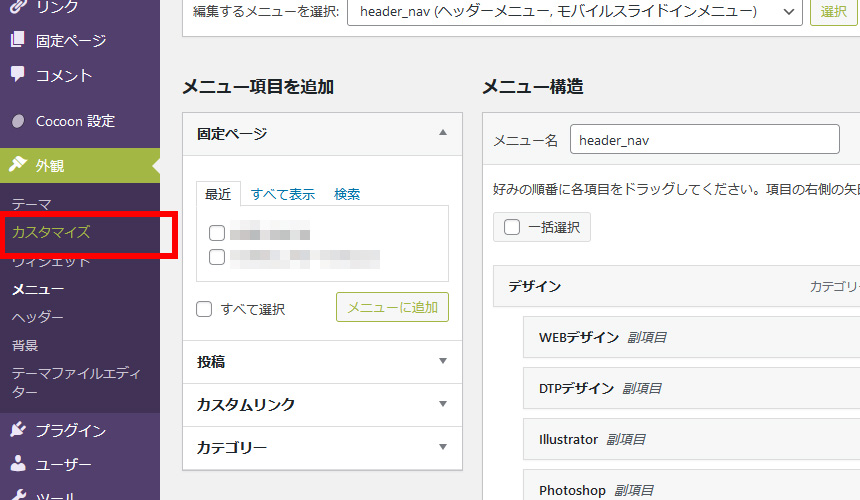This screenshot has height=500, width=860.
Task: Open the 編集するメニューを選択 dropdown
Action: 575,12
